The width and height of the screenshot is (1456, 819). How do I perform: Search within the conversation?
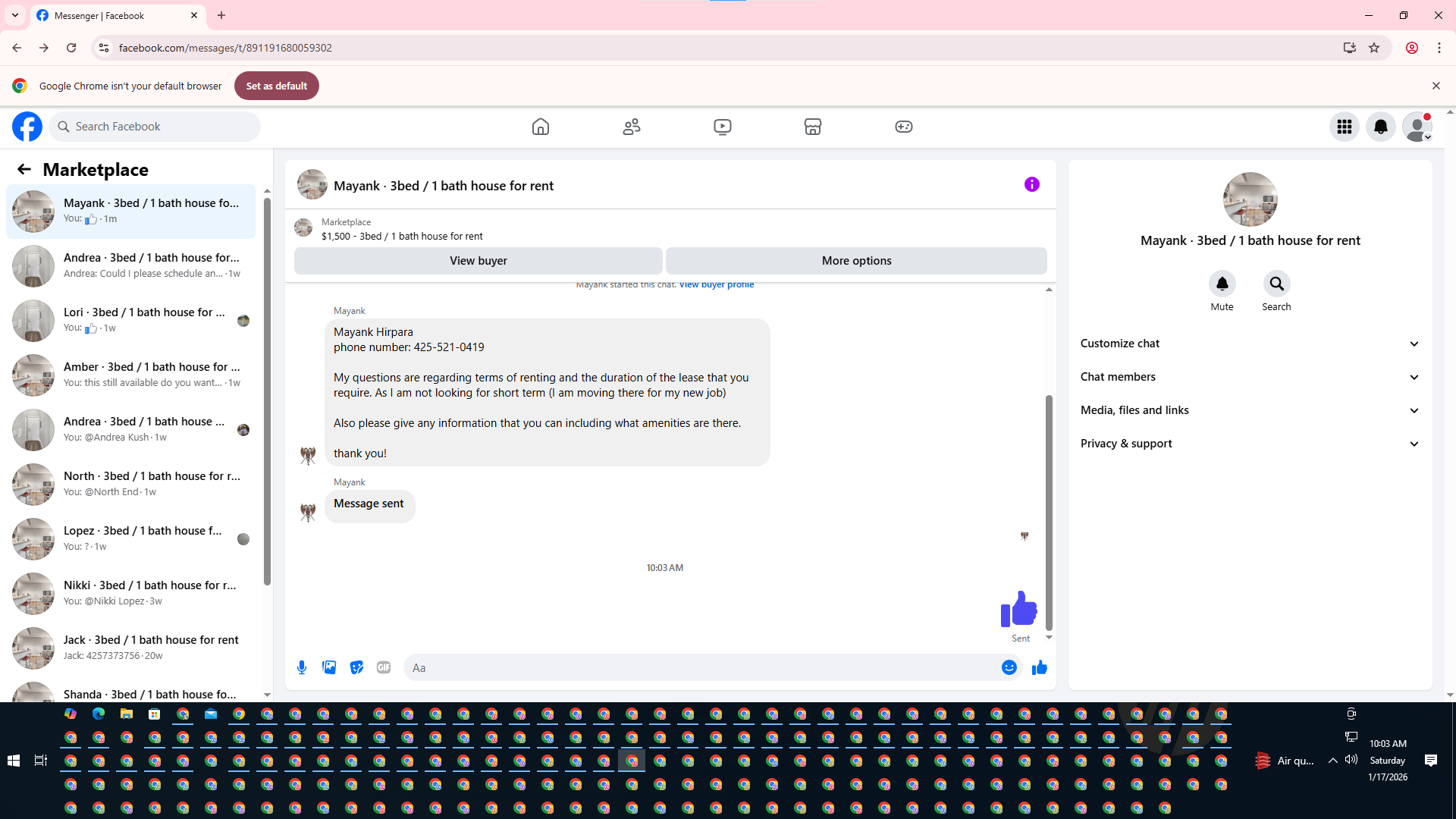coord(1276,284)
